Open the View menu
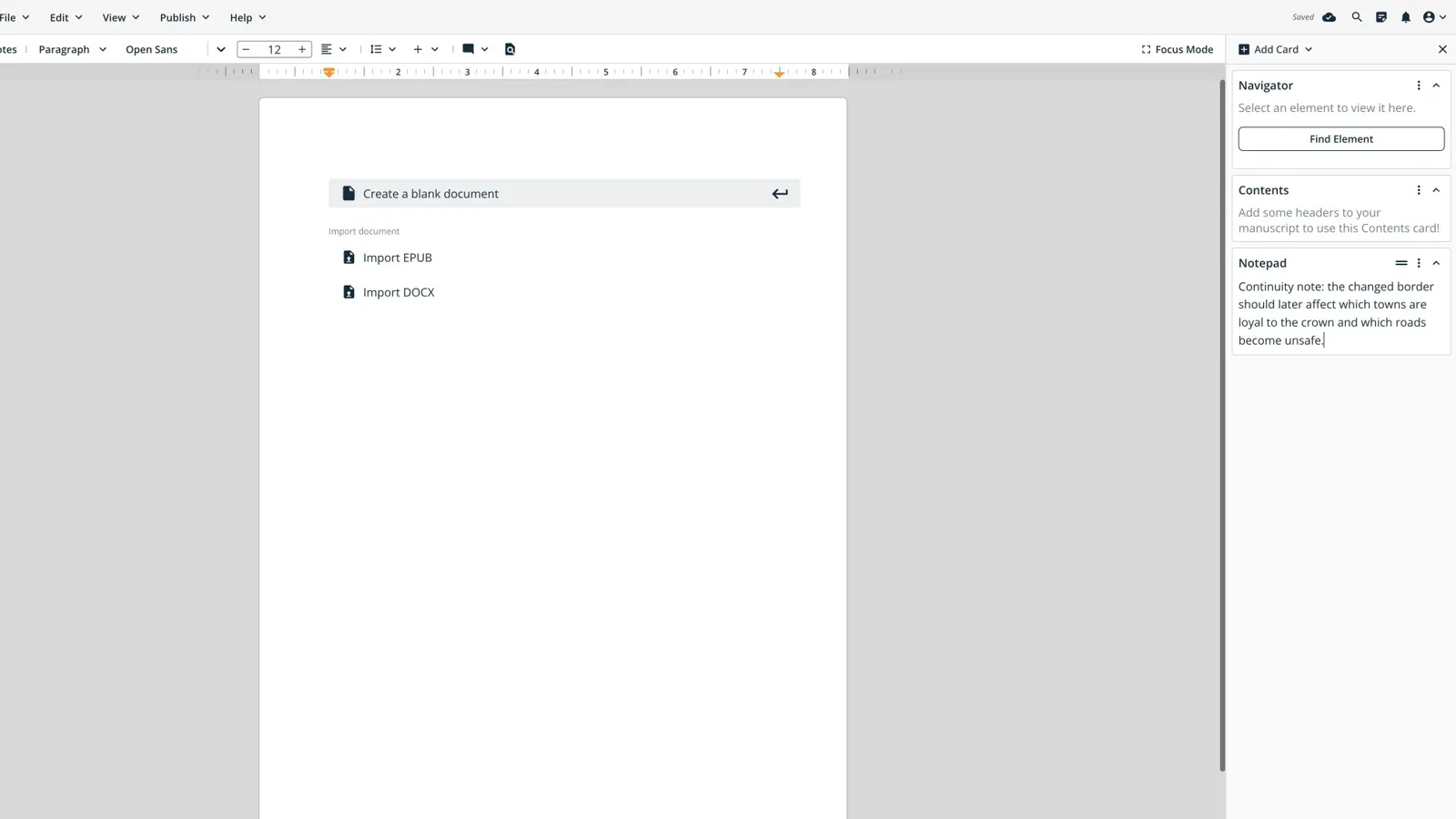This screenshot has width=1456, height=819. coord(120,17)
